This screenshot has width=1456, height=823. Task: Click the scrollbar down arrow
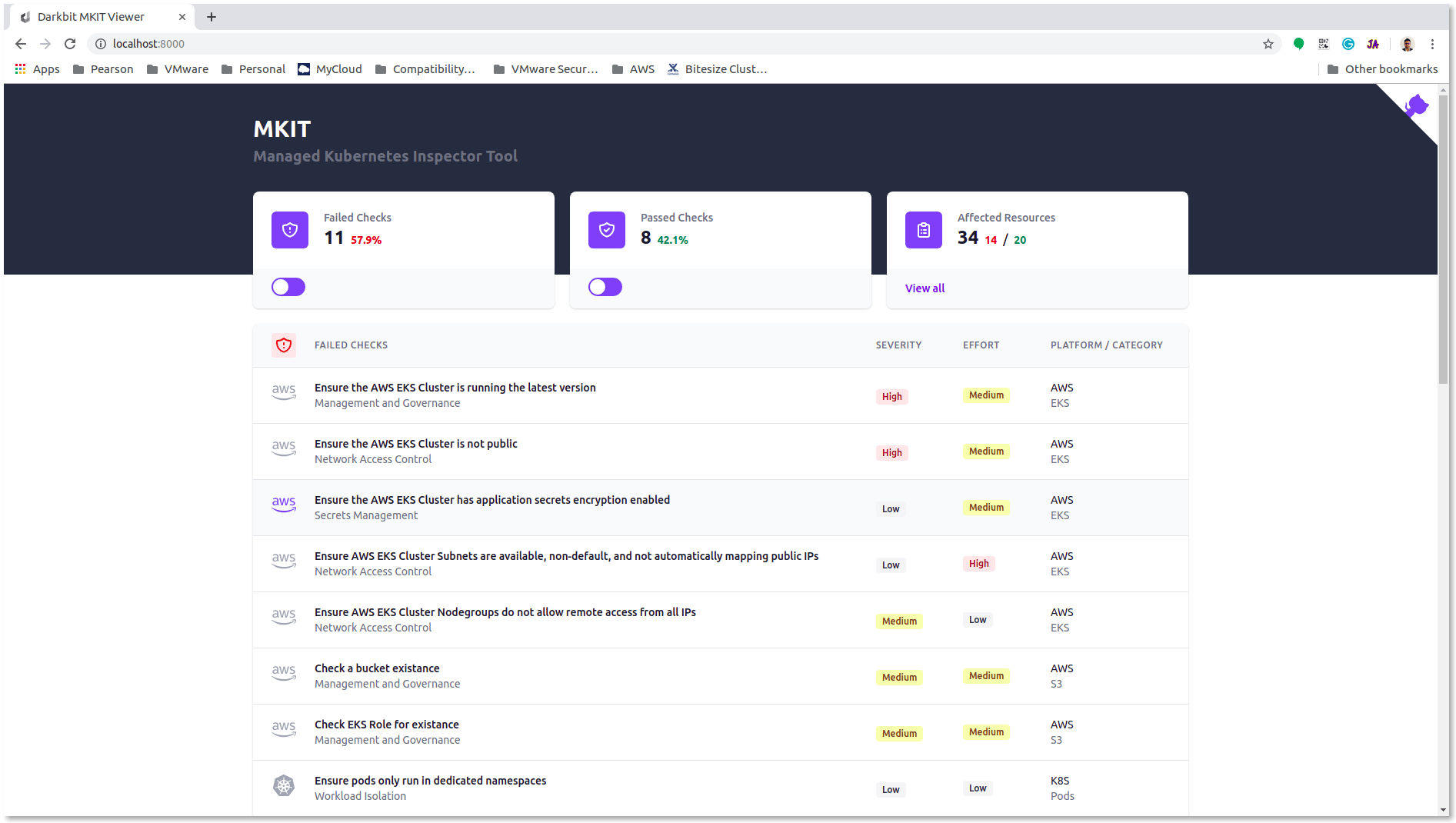1443,810
